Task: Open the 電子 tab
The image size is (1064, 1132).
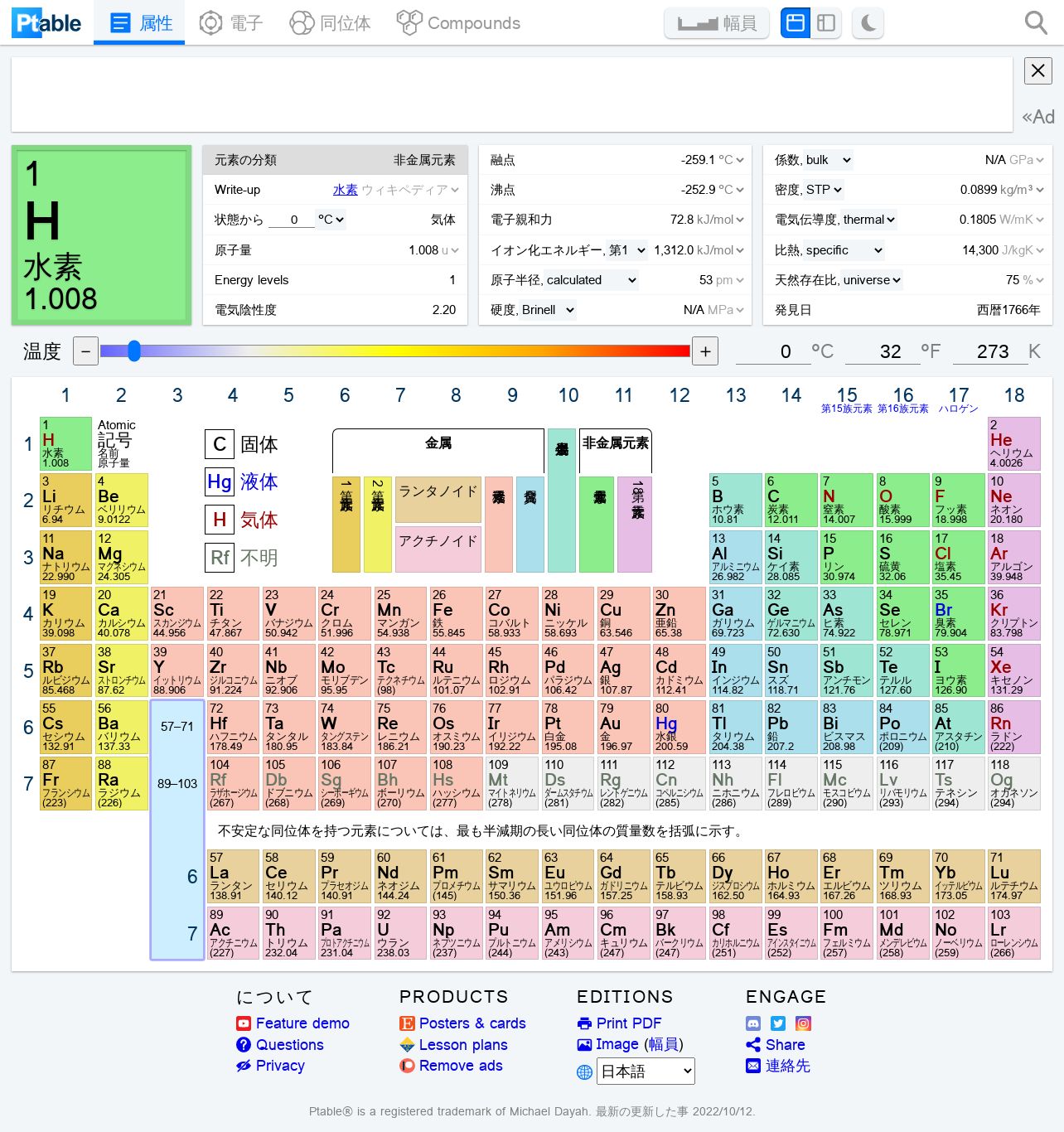Action: 231,23
